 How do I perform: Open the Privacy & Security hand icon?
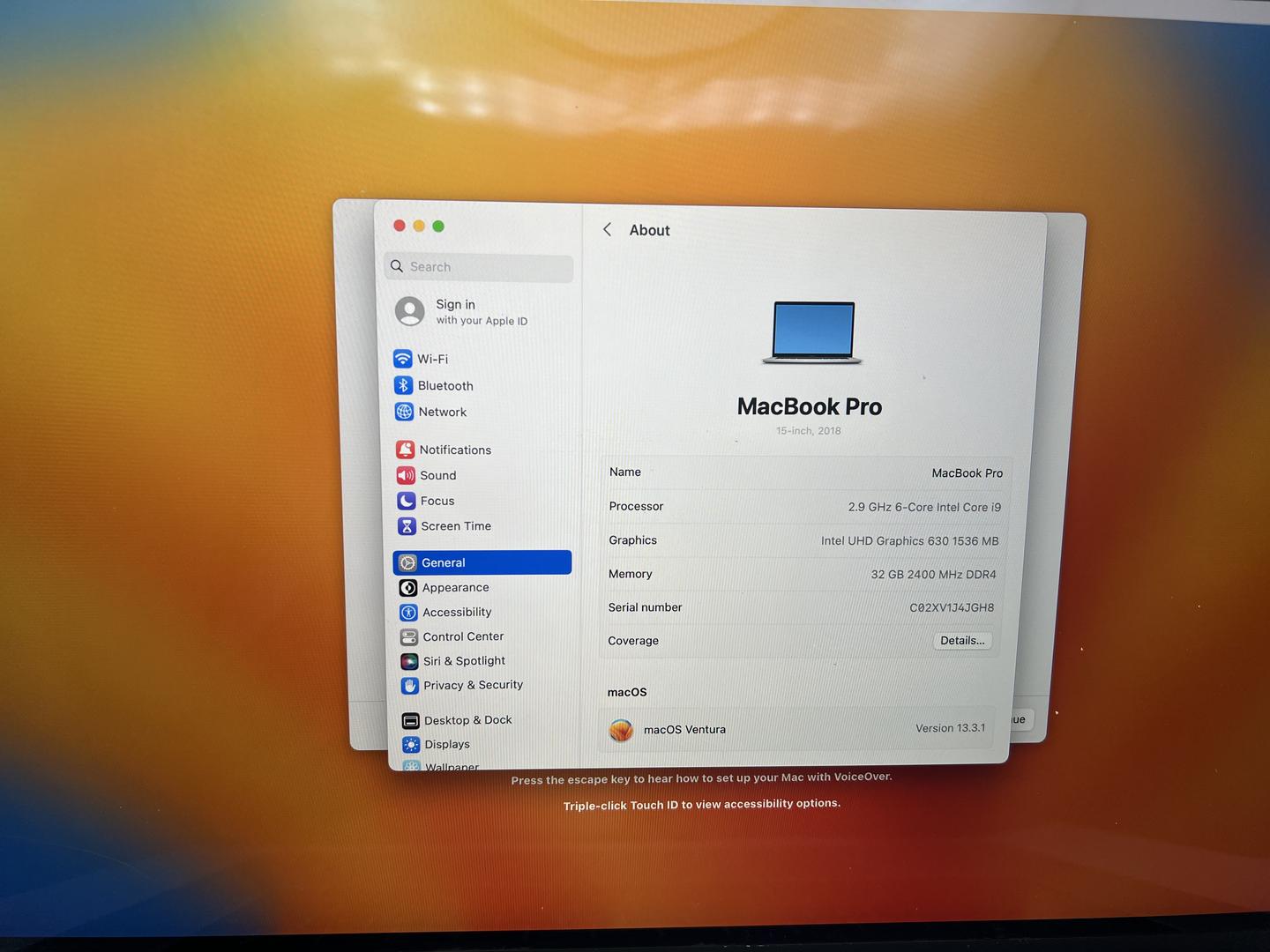coord(410,685)
